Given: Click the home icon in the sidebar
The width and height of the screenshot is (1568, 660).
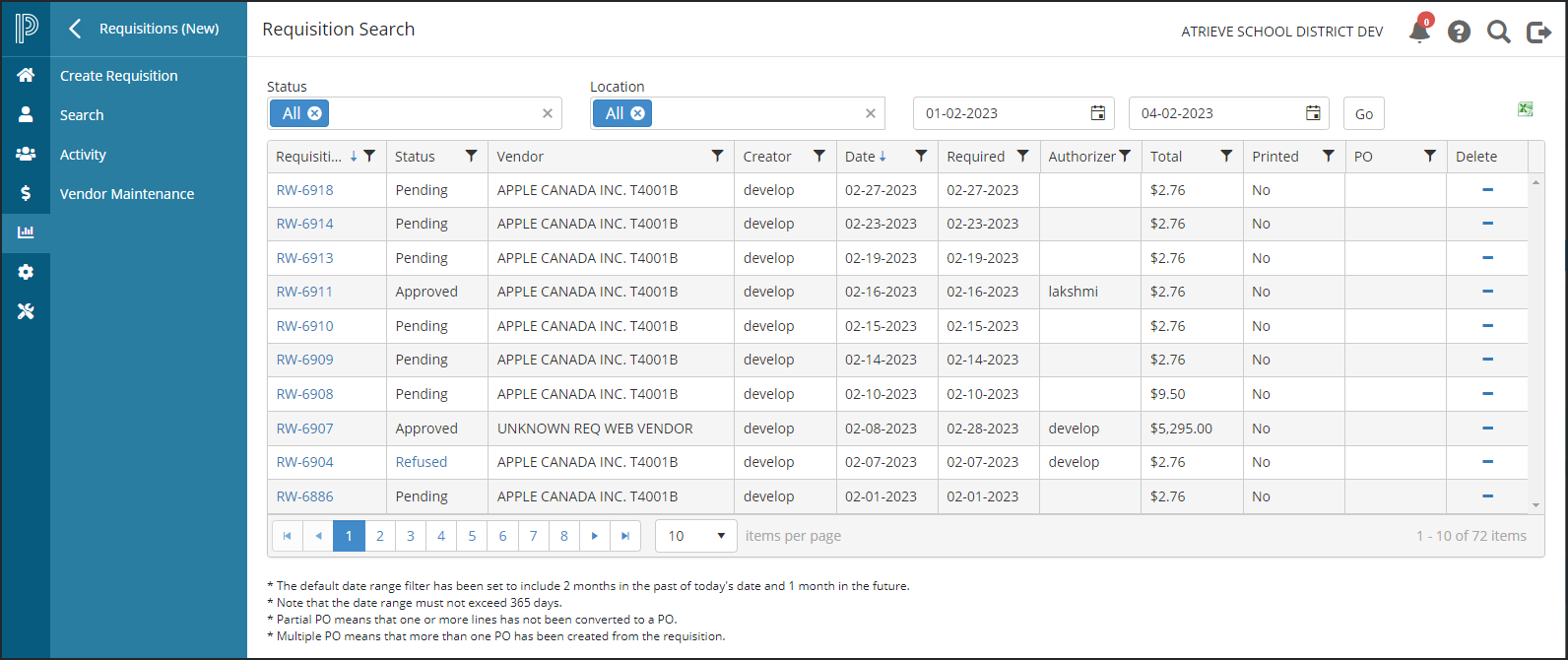Looking at the screenshot, I should coord(26,75).
